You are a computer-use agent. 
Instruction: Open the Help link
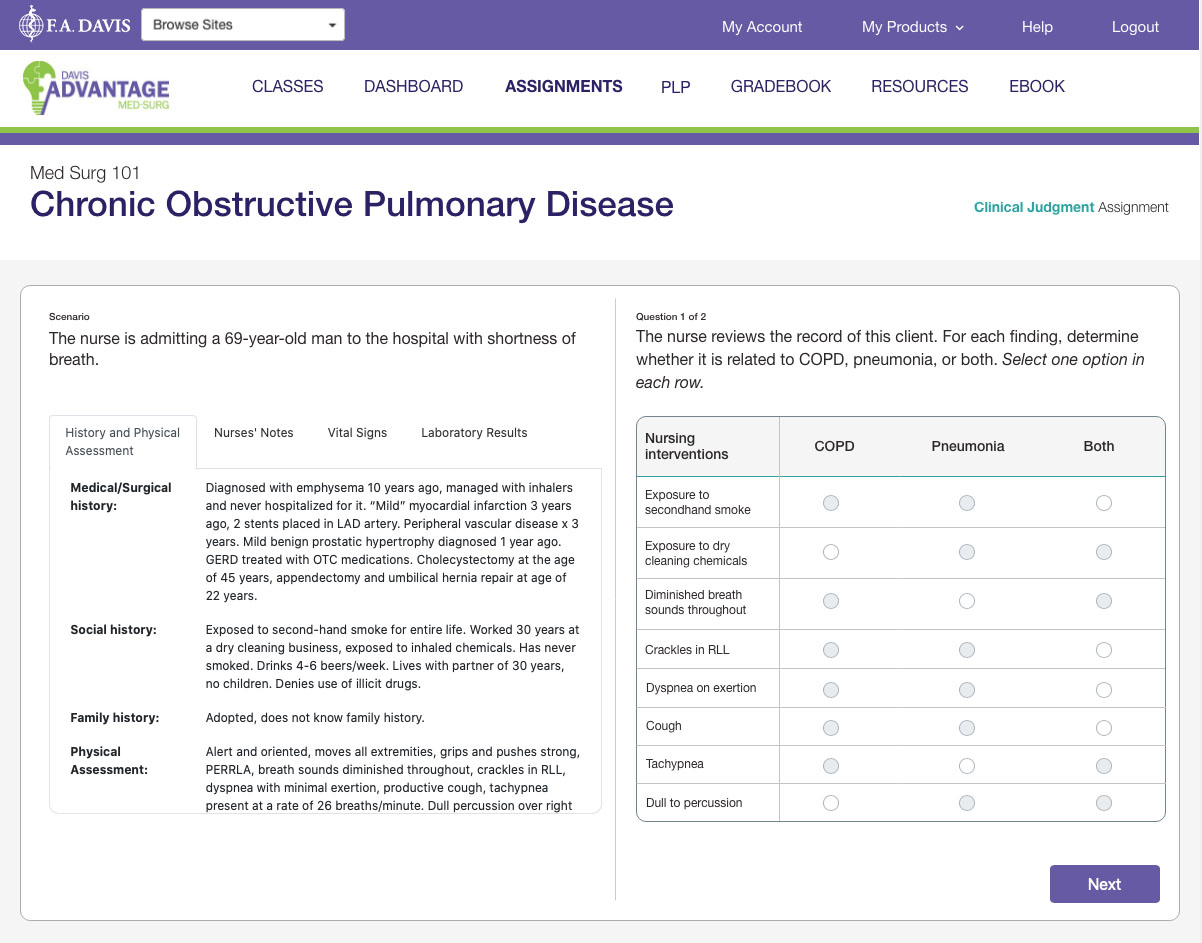pos(1037,27)
